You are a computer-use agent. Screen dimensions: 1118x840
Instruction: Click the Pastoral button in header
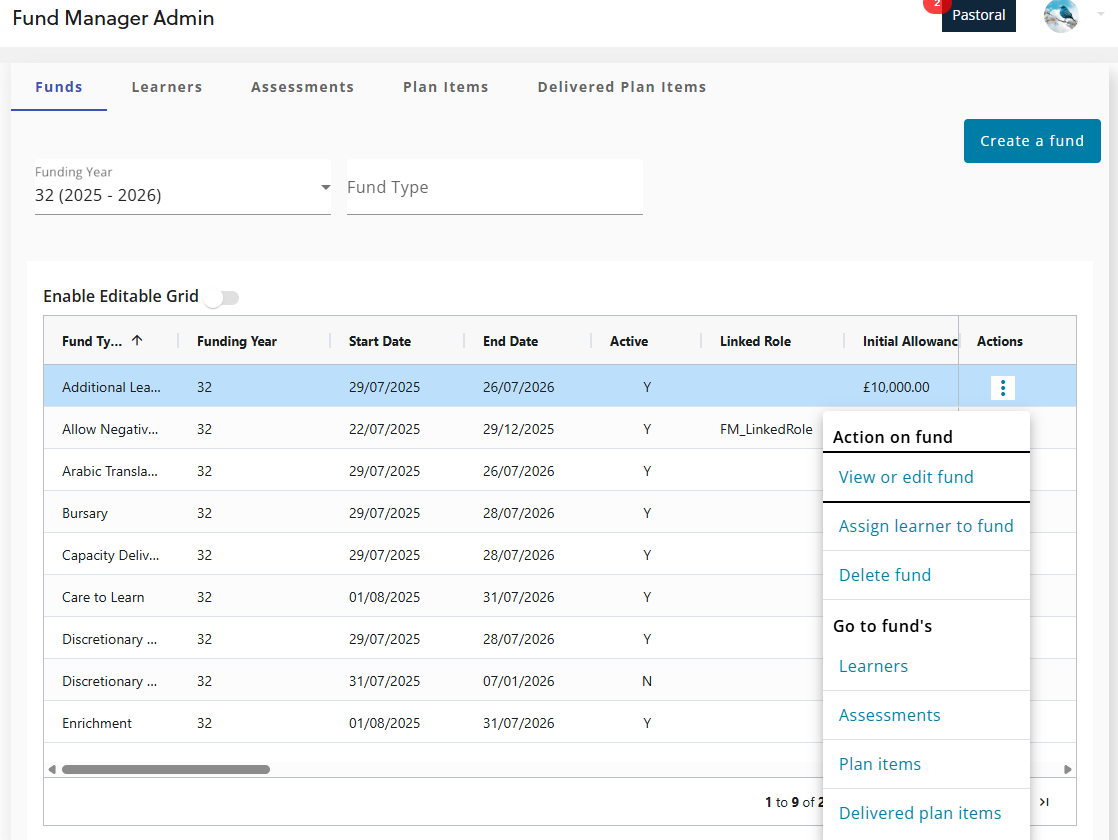click(x=978, y=16)
